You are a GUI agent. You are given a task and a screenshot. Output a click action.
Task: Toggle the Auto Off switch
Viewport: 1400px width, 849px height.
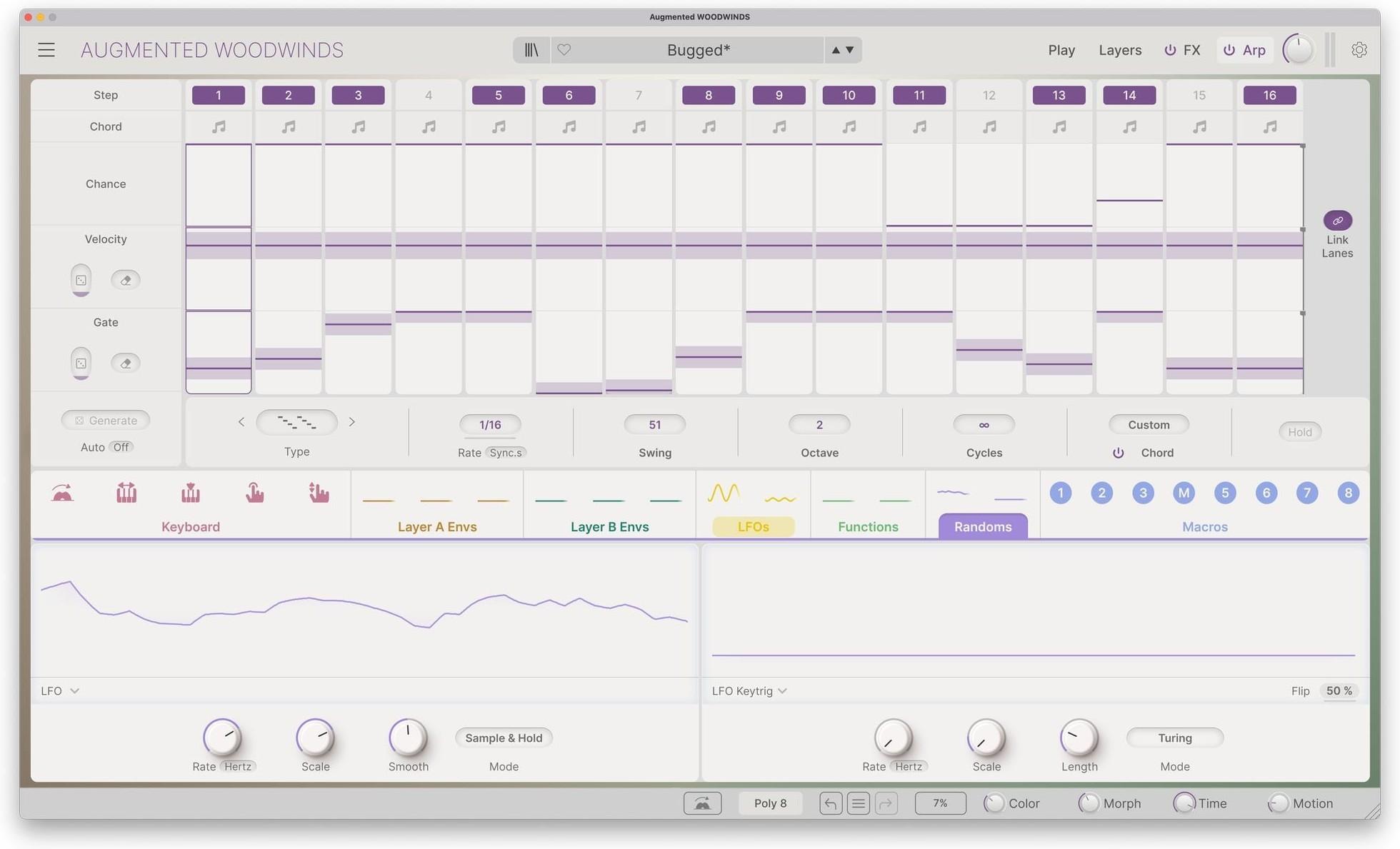coord(121,447)
